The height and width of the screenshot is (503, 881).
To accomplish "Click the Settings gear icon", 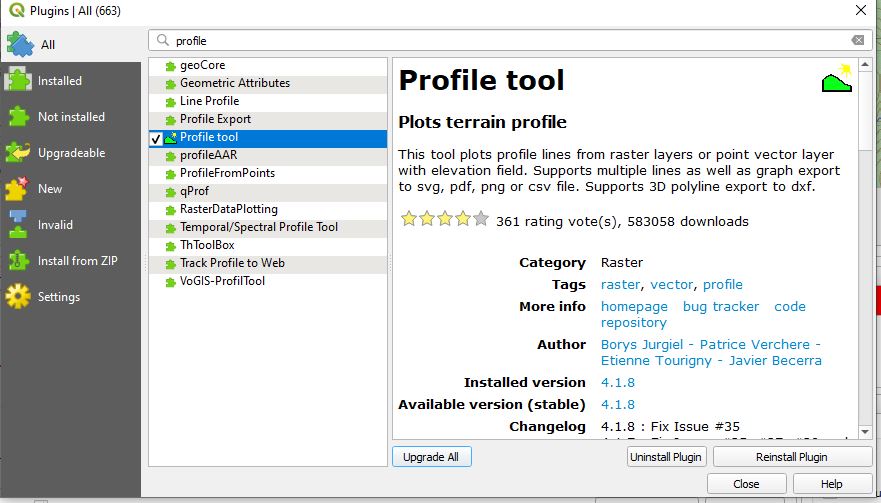I will coord(18,297).
